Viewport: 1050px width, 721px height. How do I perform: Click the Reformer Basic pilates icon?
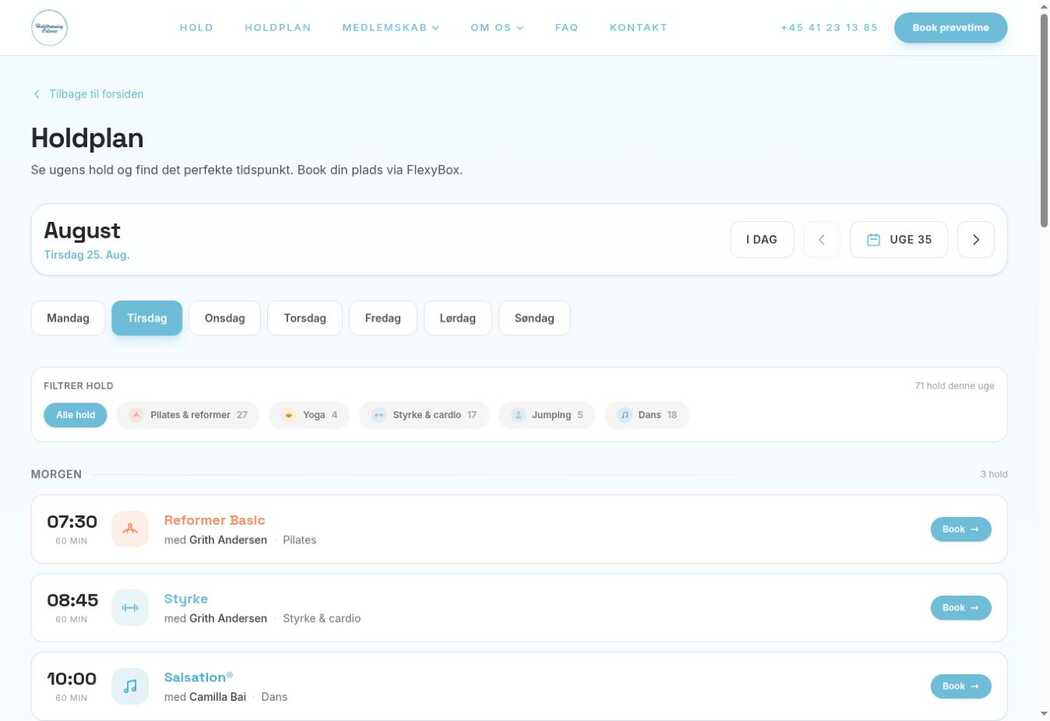[130, 529]
